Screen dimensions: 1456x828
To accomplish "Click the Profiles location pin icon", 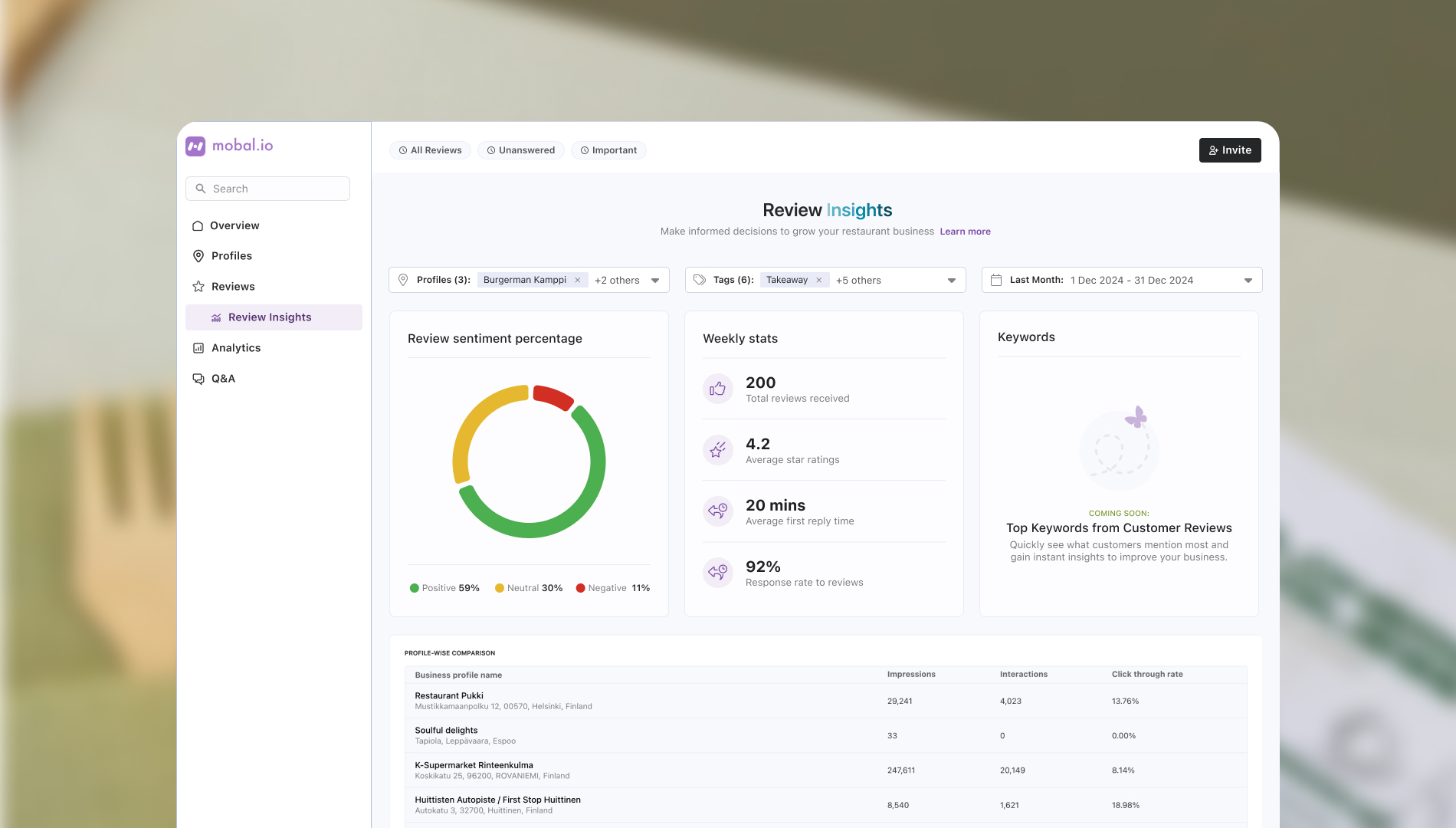I will click(x=198, y=256).
